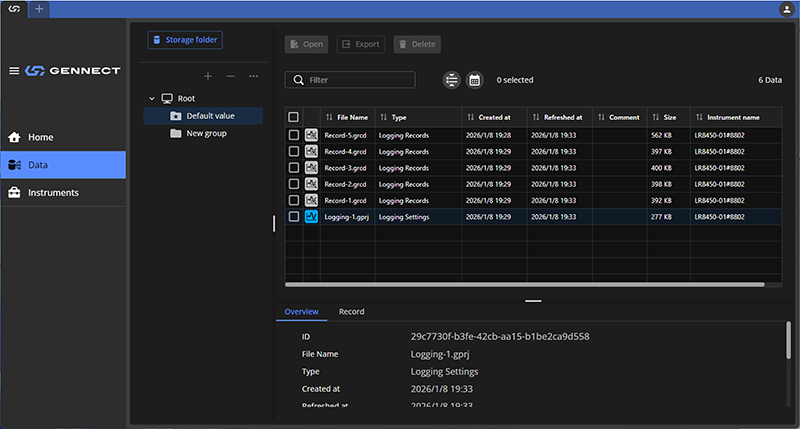Viewport: 800px width, 429px height.
Task: Open Data section in sidebar
Action: [x=63, y=165]
